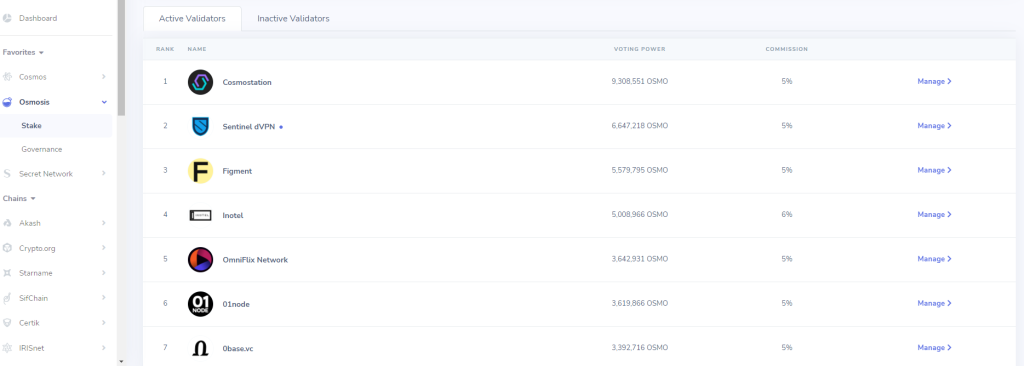Sort by the VOTING POWER column header
This screenshot has width=1024, height=366.
tap(639, 49)
